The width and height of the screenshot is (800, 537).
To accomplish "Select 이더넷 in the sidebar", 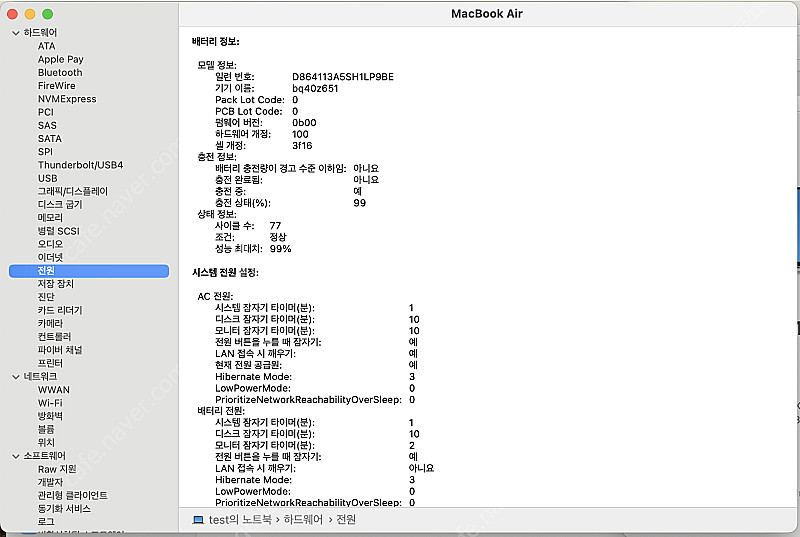I will 50,258.
